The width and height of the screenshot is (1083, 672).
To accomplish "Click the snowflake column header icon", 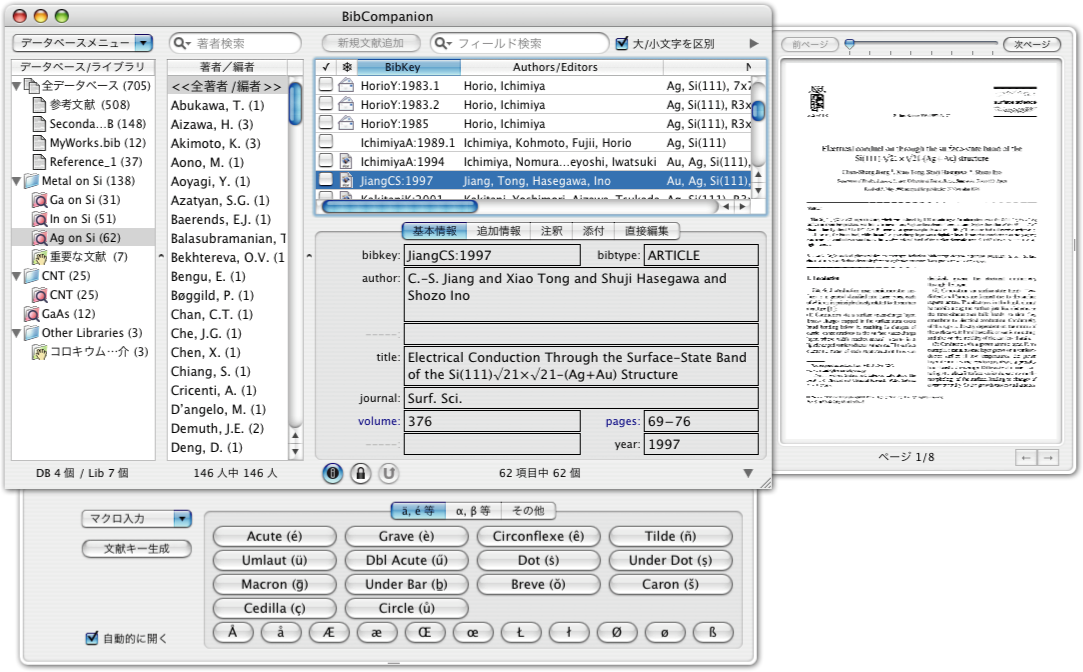I will click(x=347, y=67).
